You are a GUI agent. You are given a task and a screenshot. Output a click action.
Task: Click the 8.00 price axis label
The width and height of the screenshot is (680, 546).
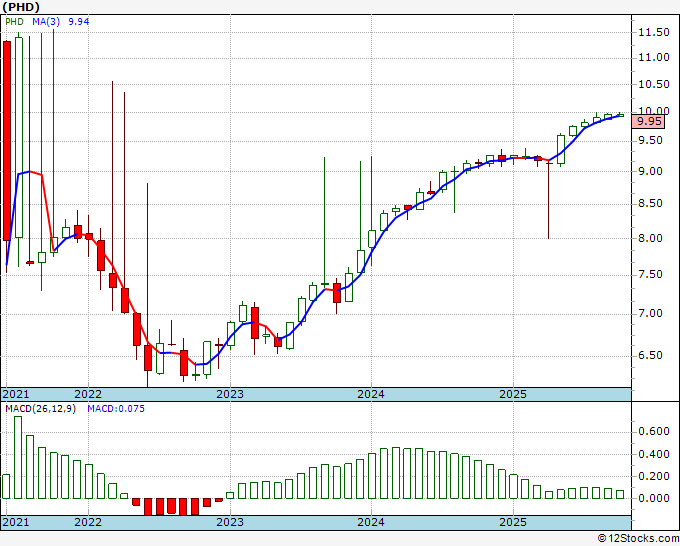pyautogui.click(x=650, y=238)
